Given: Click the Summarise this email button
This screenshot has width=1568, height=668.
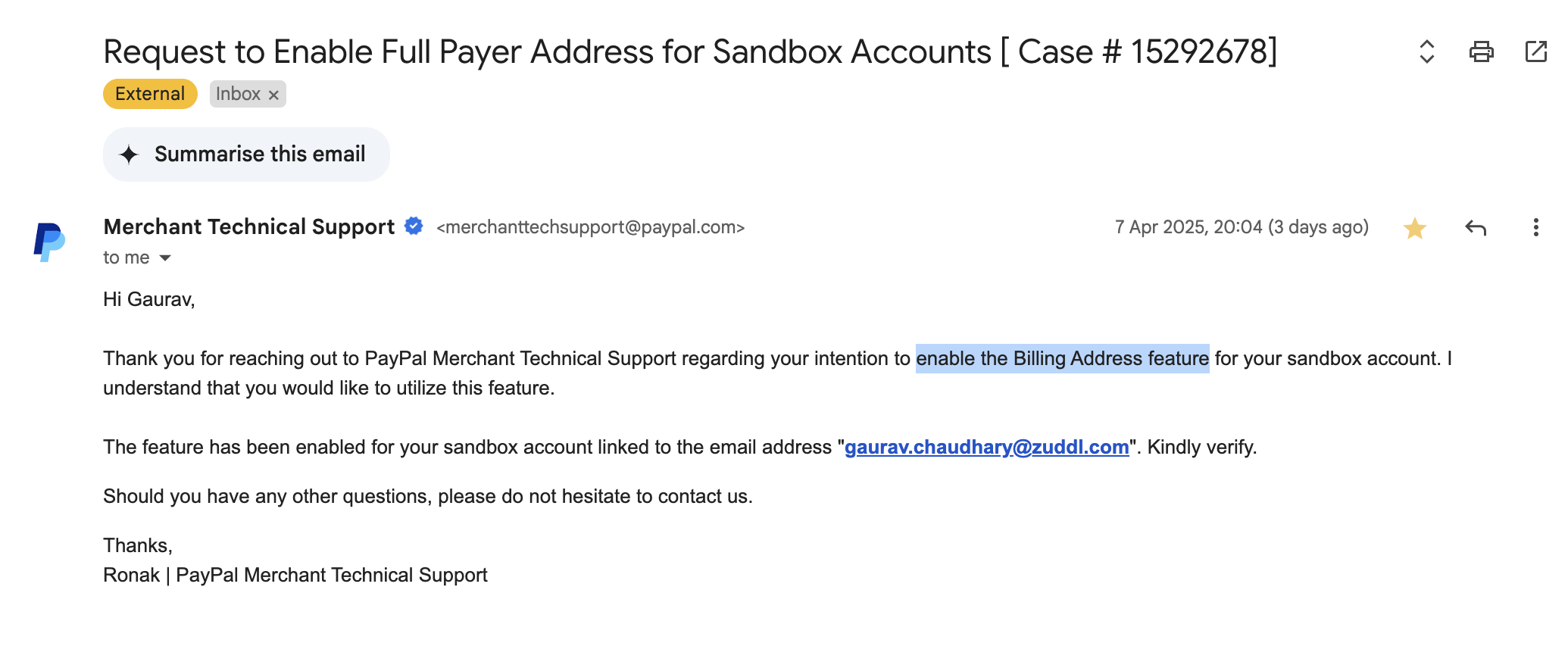Looking at the screenshot, I should pos(246,155).
